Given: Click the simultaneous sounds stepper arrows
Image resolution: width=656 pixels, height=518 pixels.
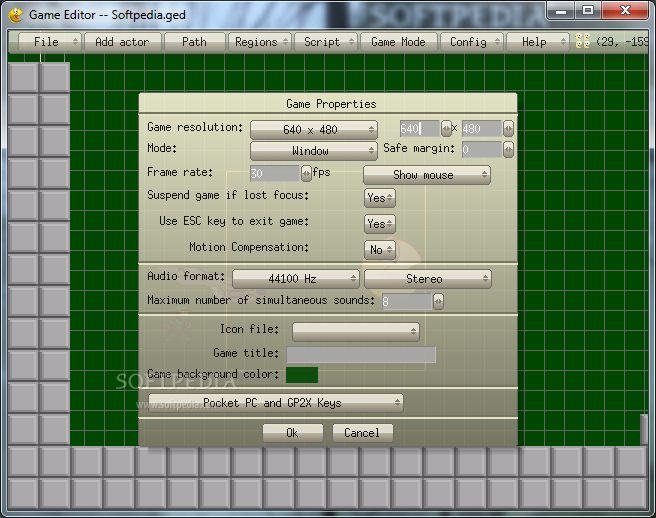Looking at the screenshot, I should [438, 301].
